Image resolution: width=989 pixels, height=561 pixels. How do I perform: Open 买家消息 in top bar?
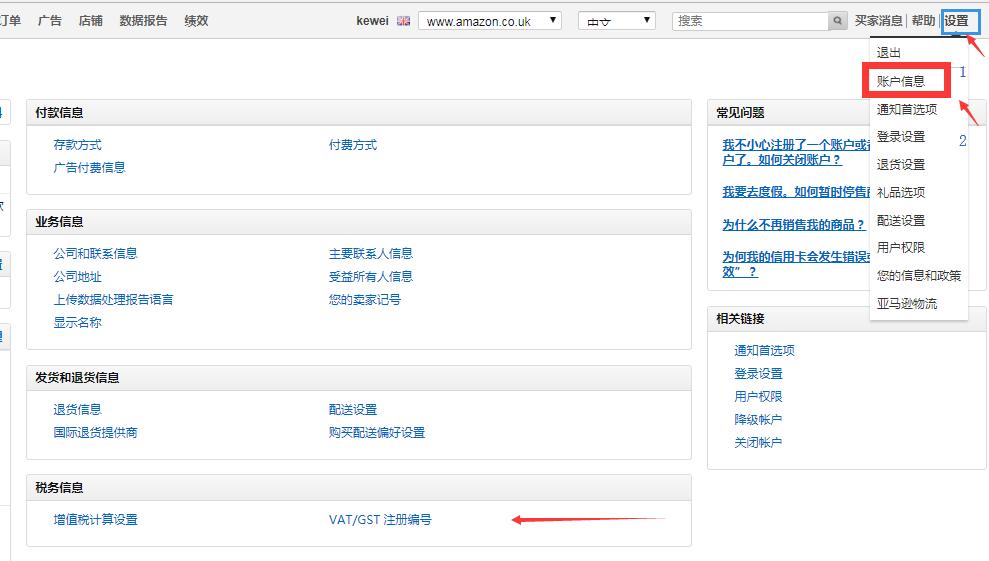click(878, 21)
